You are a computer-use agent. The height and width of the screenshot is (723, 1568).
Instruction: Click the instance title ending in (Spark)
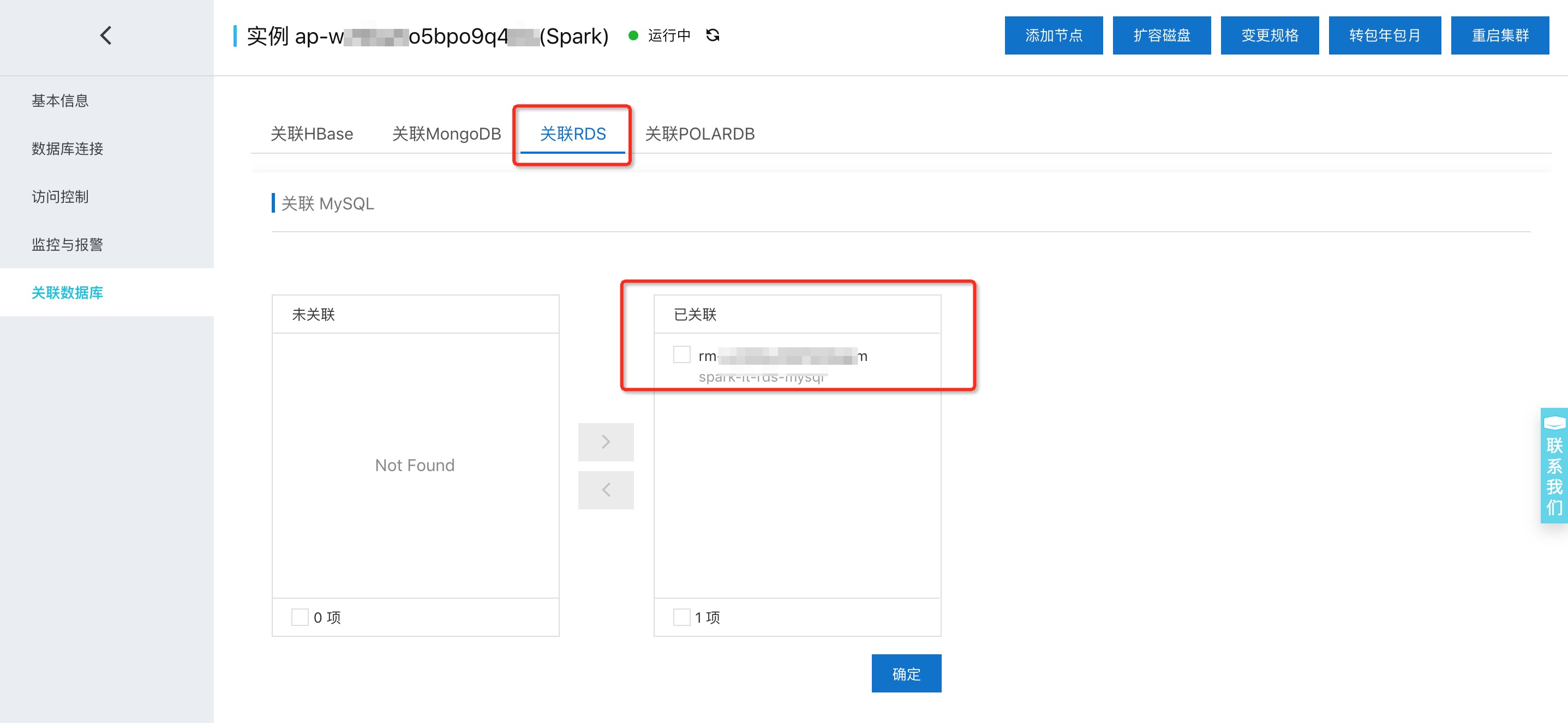point(427,36)
